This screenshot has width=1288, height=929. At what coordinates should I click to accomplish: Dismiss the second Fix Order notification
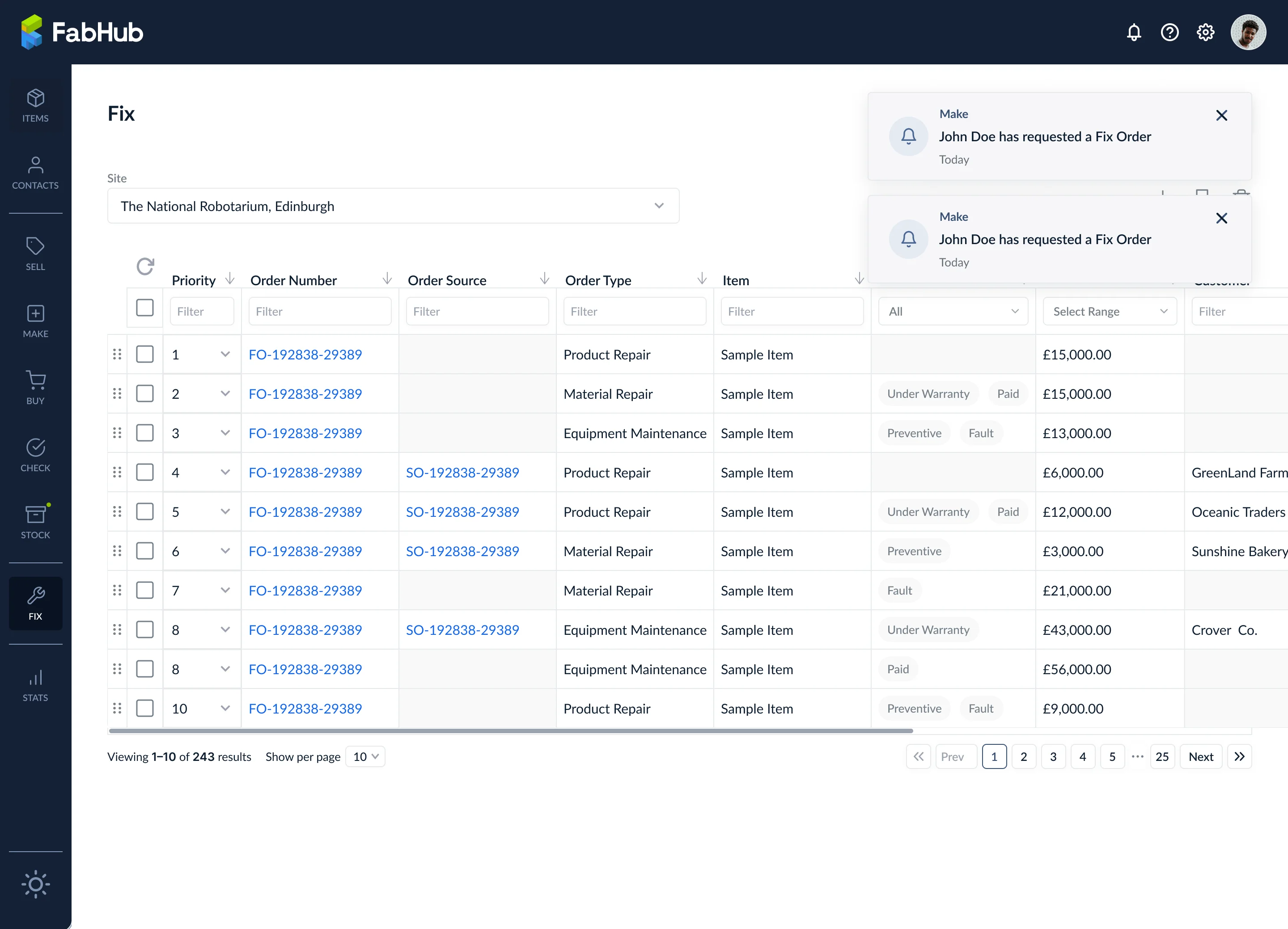[x=1221, y=219]
